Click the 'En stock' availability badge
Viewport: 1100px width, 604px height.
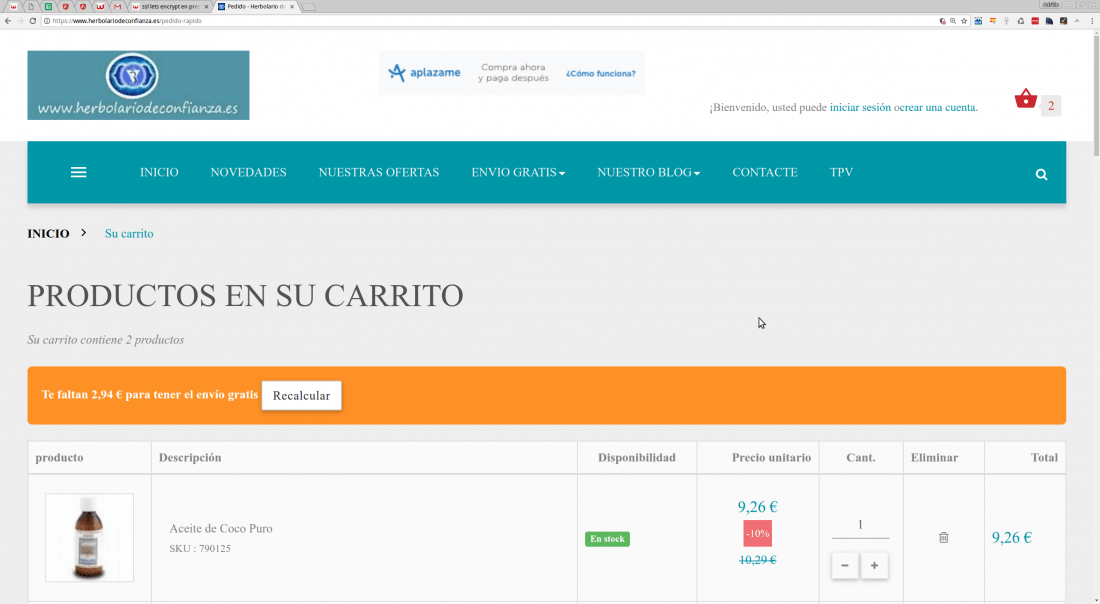(x=608, y=539)
